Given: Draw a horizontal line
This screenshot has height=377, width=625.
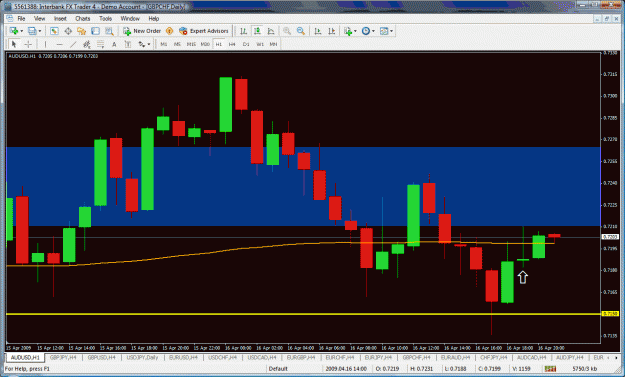Looking at the screenshot, I should coord(59,44).
